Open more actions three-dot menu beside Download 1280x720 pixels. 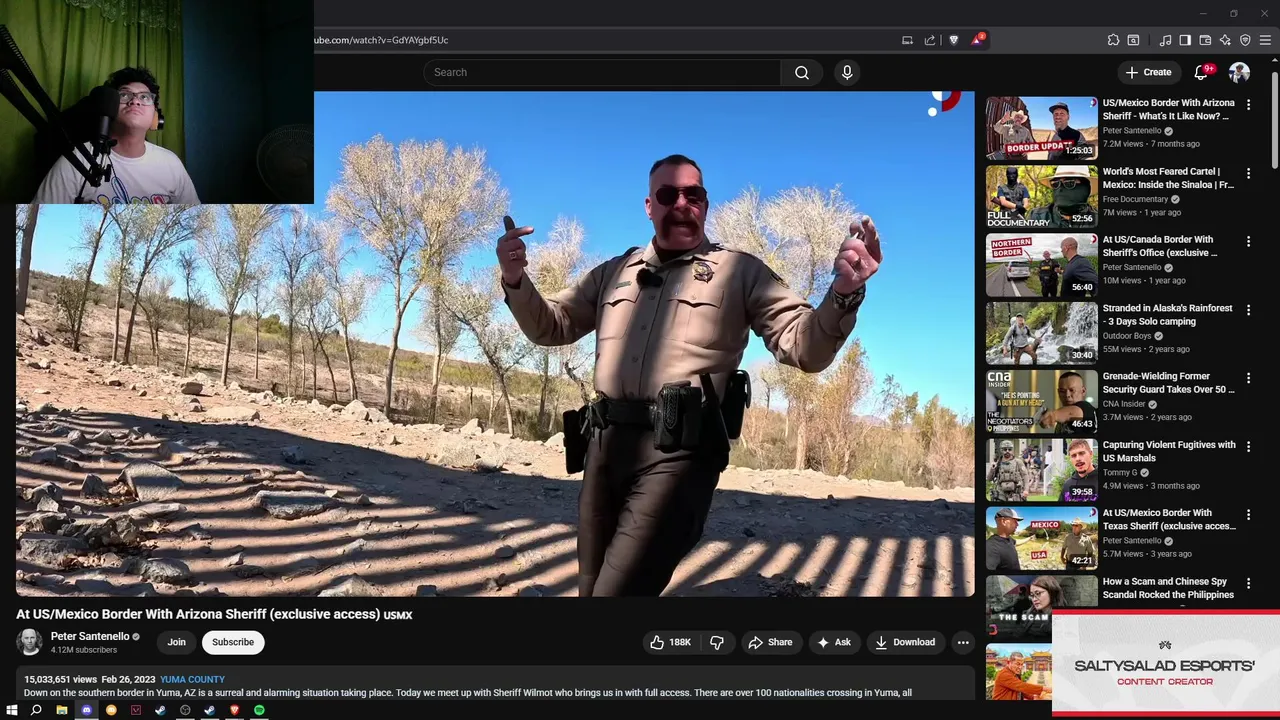coord(963,642)
